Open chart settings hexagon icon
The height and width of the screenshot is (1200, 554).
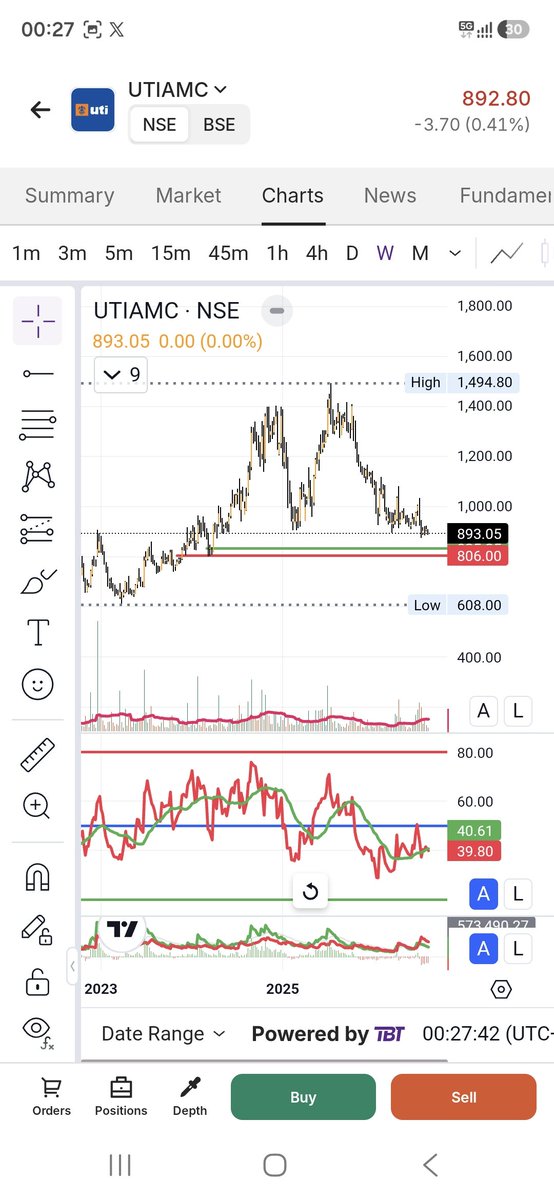(502, 989)
